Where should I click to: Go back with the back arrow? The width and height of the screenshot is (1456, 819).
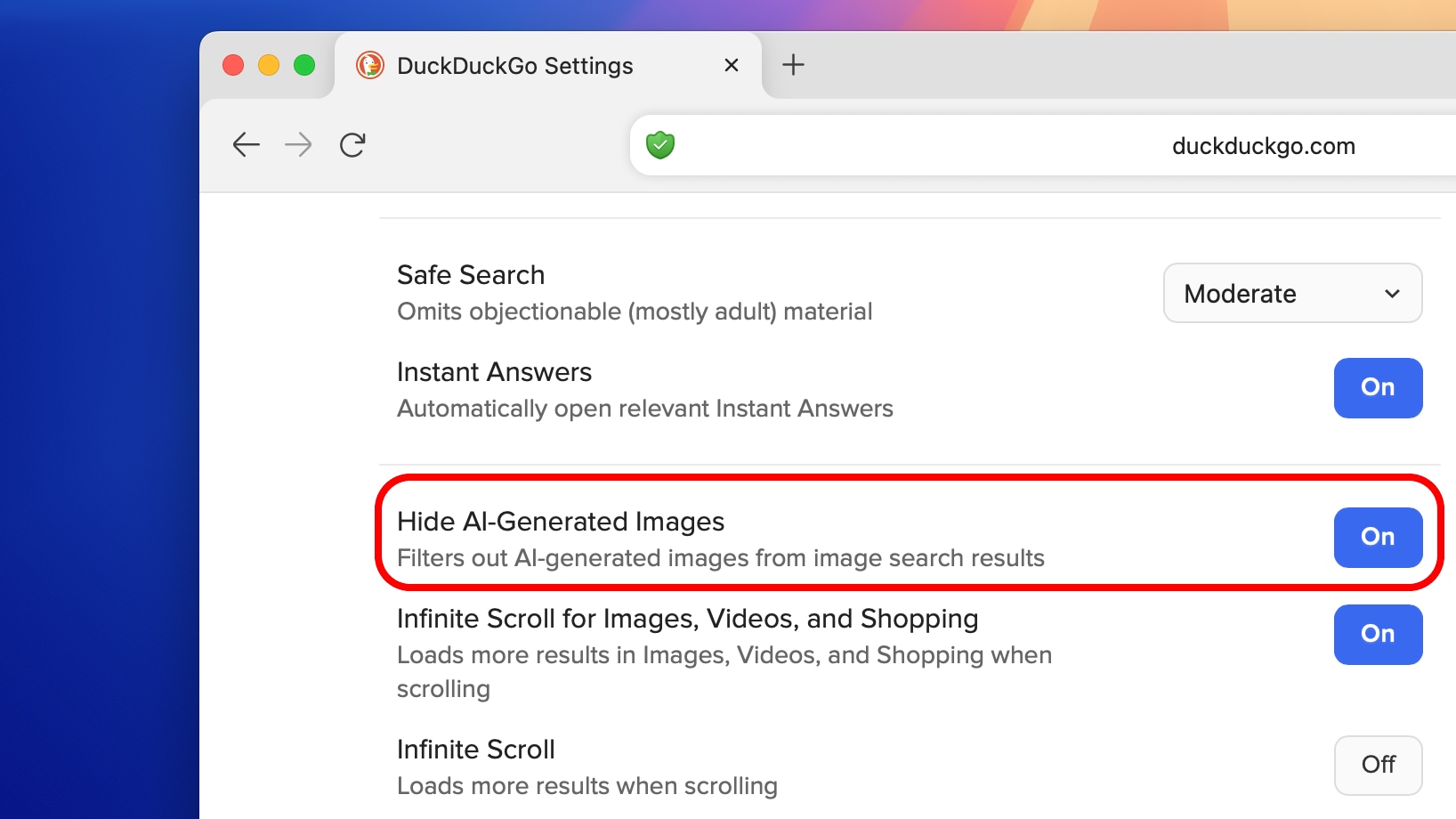pyautogui.click(x=246, y=144)
